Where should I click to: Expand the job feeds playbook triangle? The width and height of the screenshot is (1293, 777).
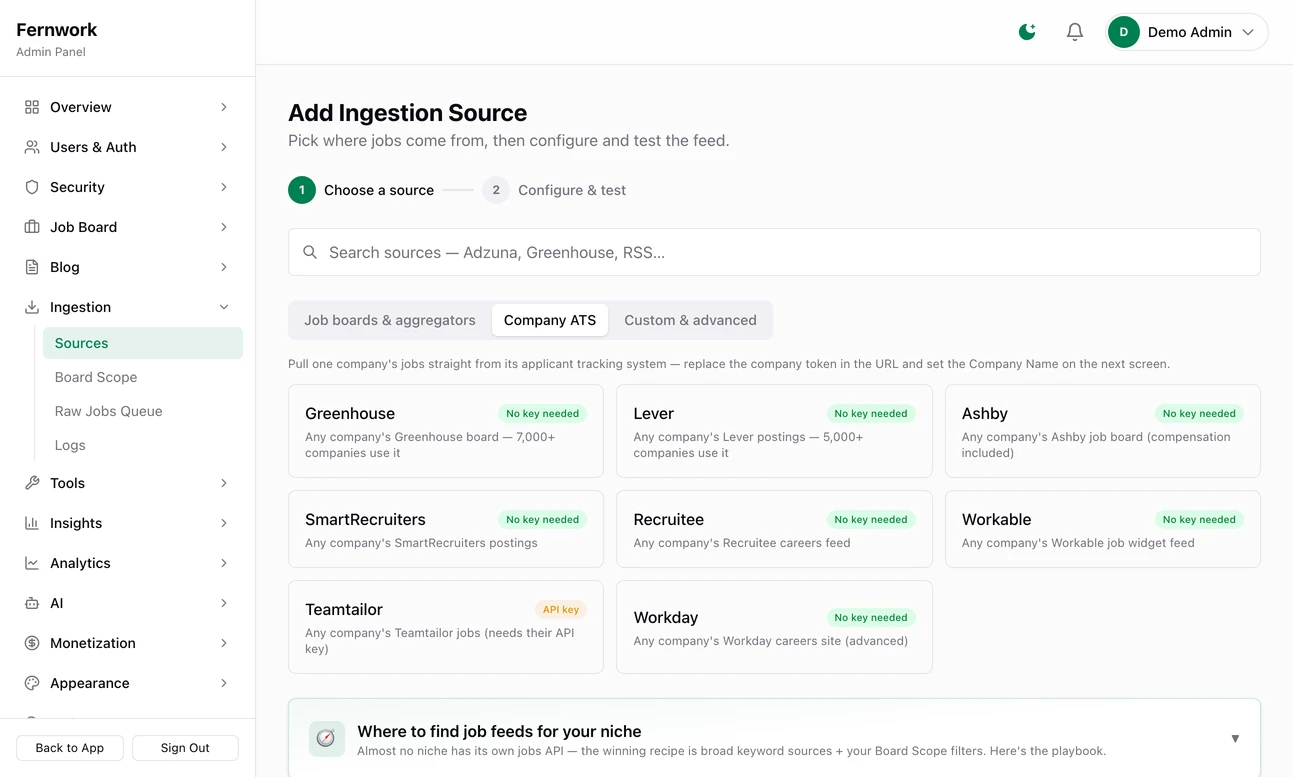[1235, 739]
